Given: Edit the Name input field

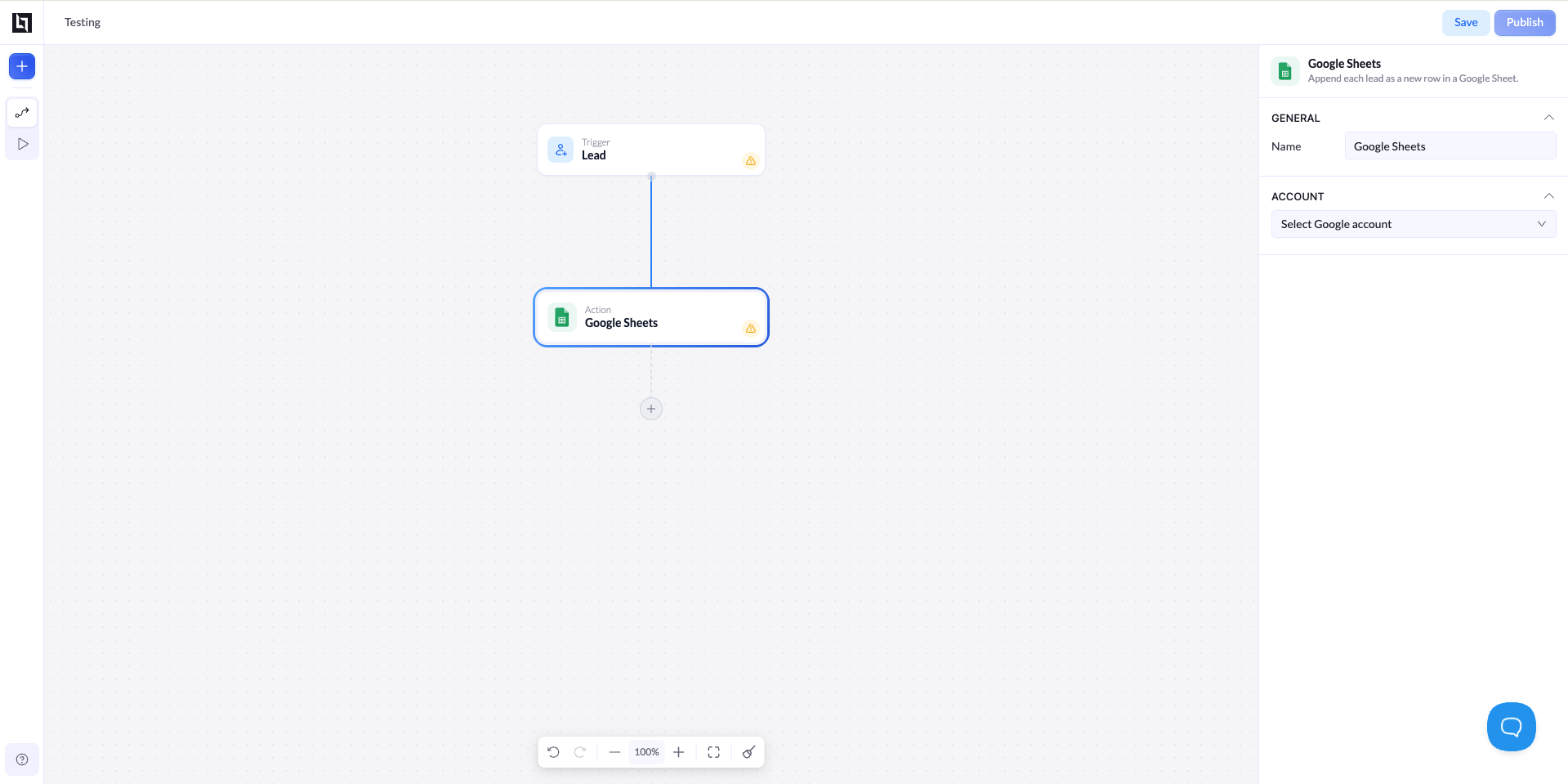Looking at the screenshot, I should click(x=1450, y=146).
